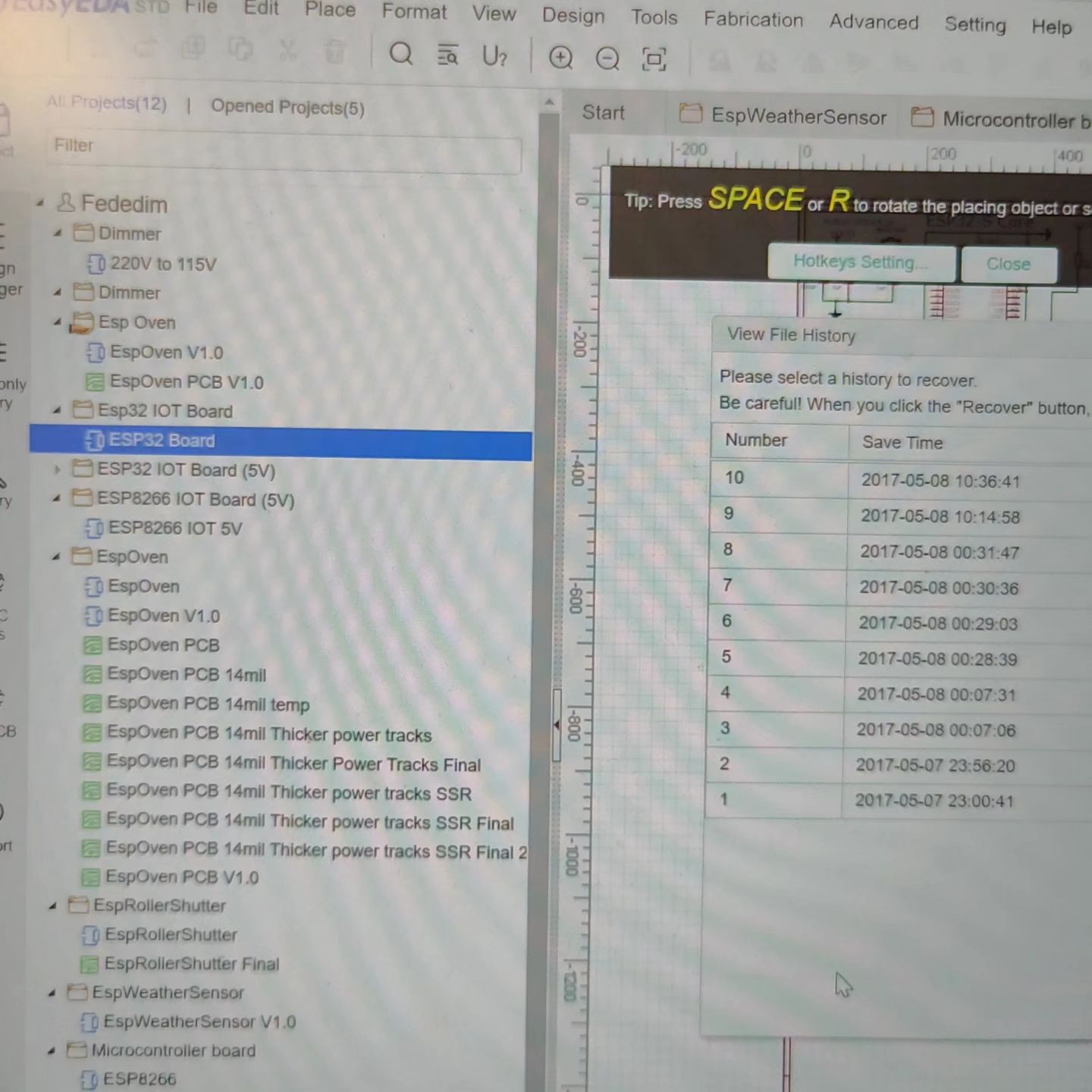Image resolution: width=1092 pixels, height=1092 pixels.
Task: Select history number 4 saved 00:07:31
Action: (x=899, y=694)
